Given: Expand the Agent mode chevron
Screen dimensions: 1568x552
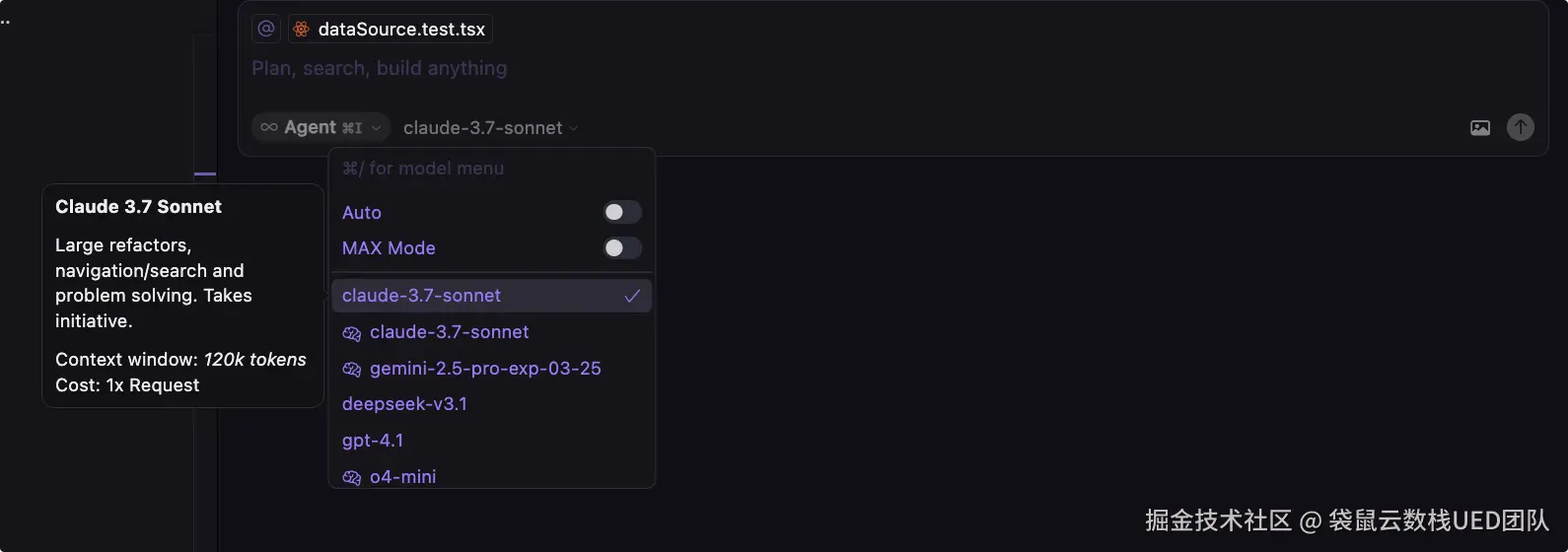Looking at the screenshot, I should click(376, 128).
